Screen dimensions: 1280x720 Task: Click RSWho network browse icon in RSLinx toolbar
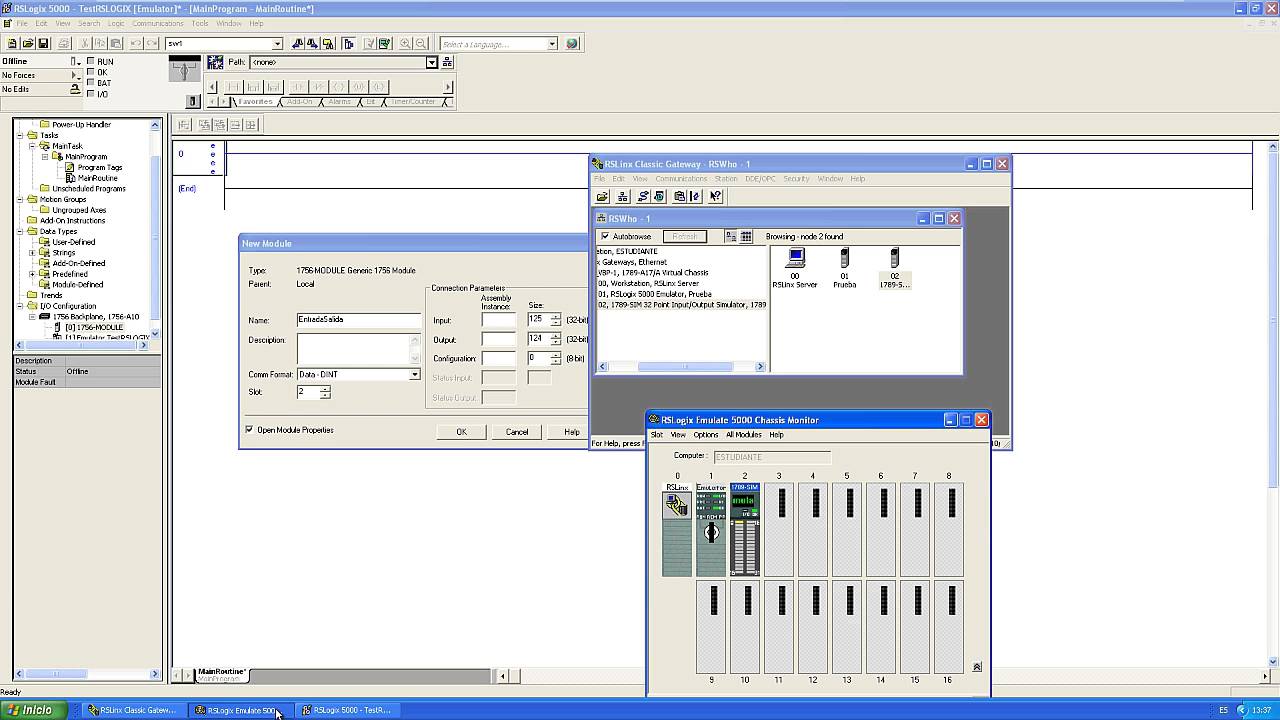[622, 197]
